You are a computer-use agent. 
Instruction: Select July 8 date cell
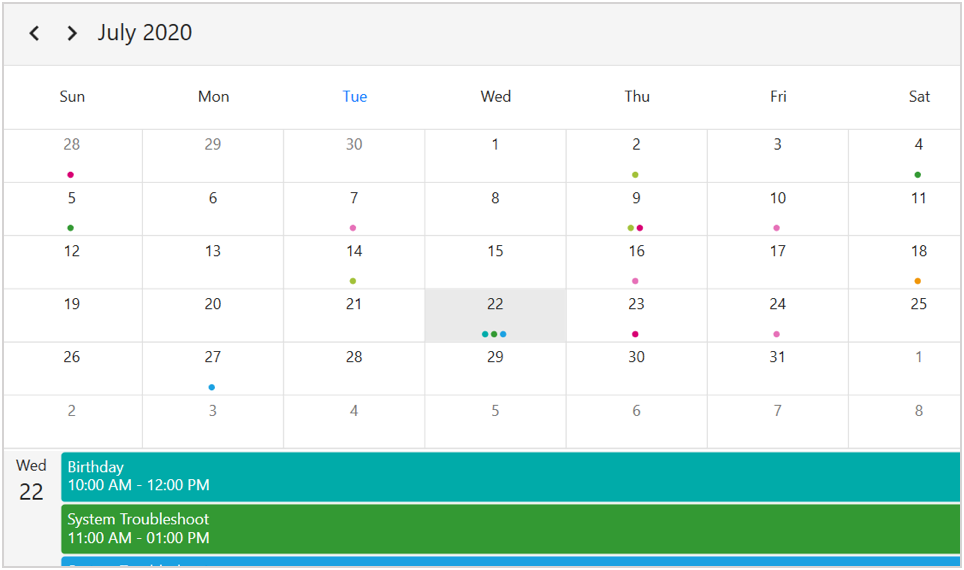click(496, 209)
